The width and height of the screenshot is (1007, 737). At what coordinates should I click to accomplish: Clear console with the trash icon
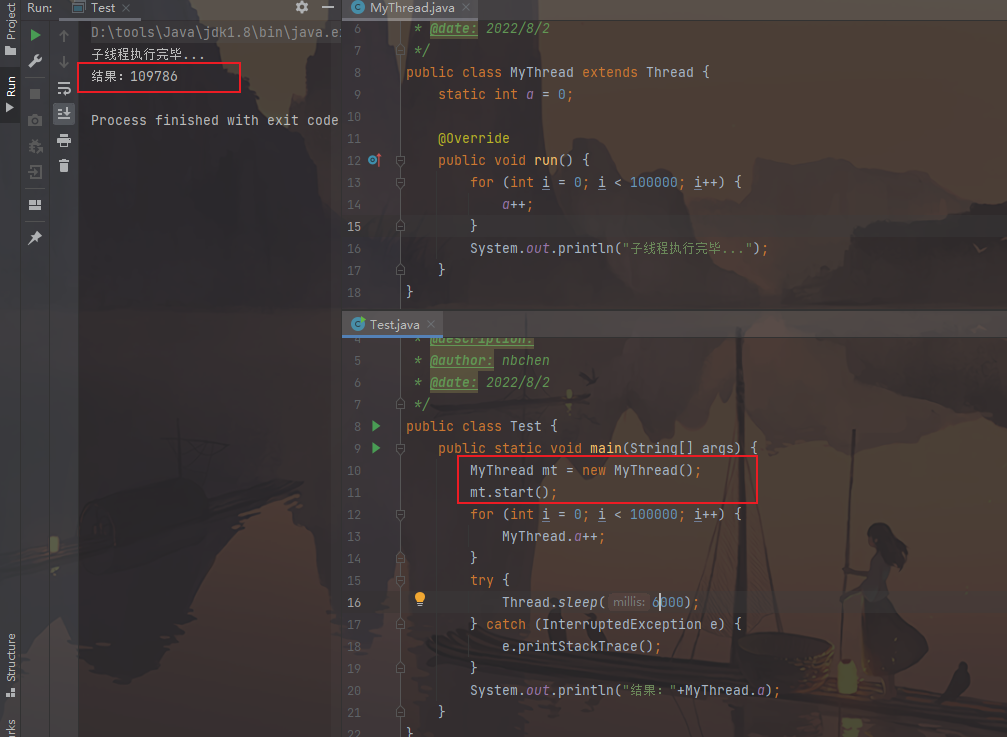[64, 166]
